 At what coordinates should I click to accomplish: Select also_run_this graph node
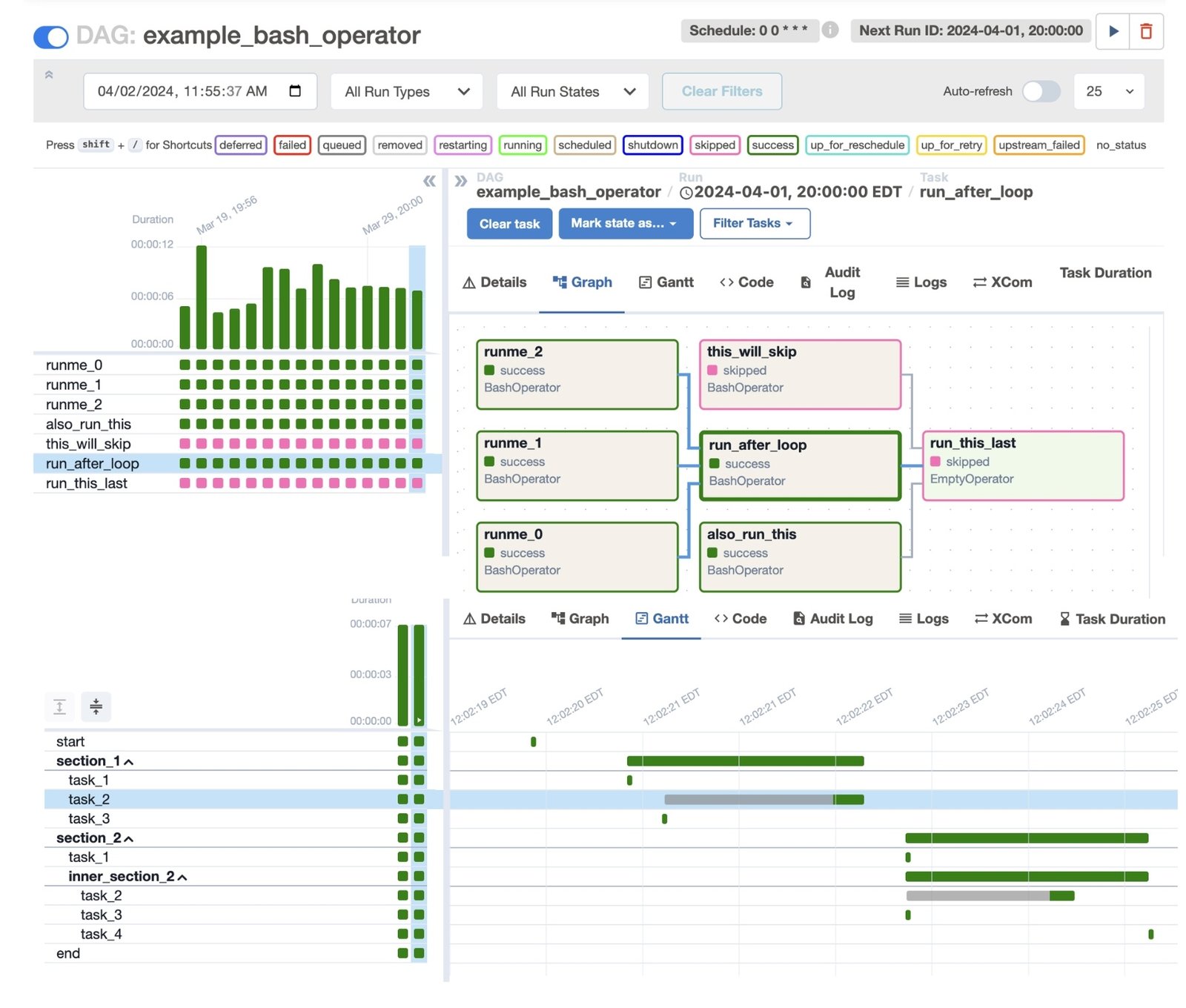coord(801,557)
